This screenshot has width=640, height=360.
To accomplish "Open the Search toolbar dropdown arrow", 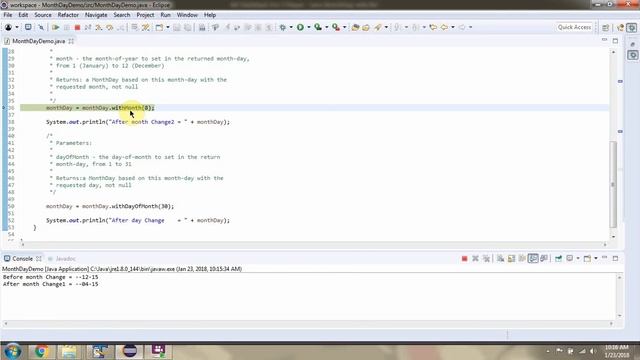I will [386, 27].
